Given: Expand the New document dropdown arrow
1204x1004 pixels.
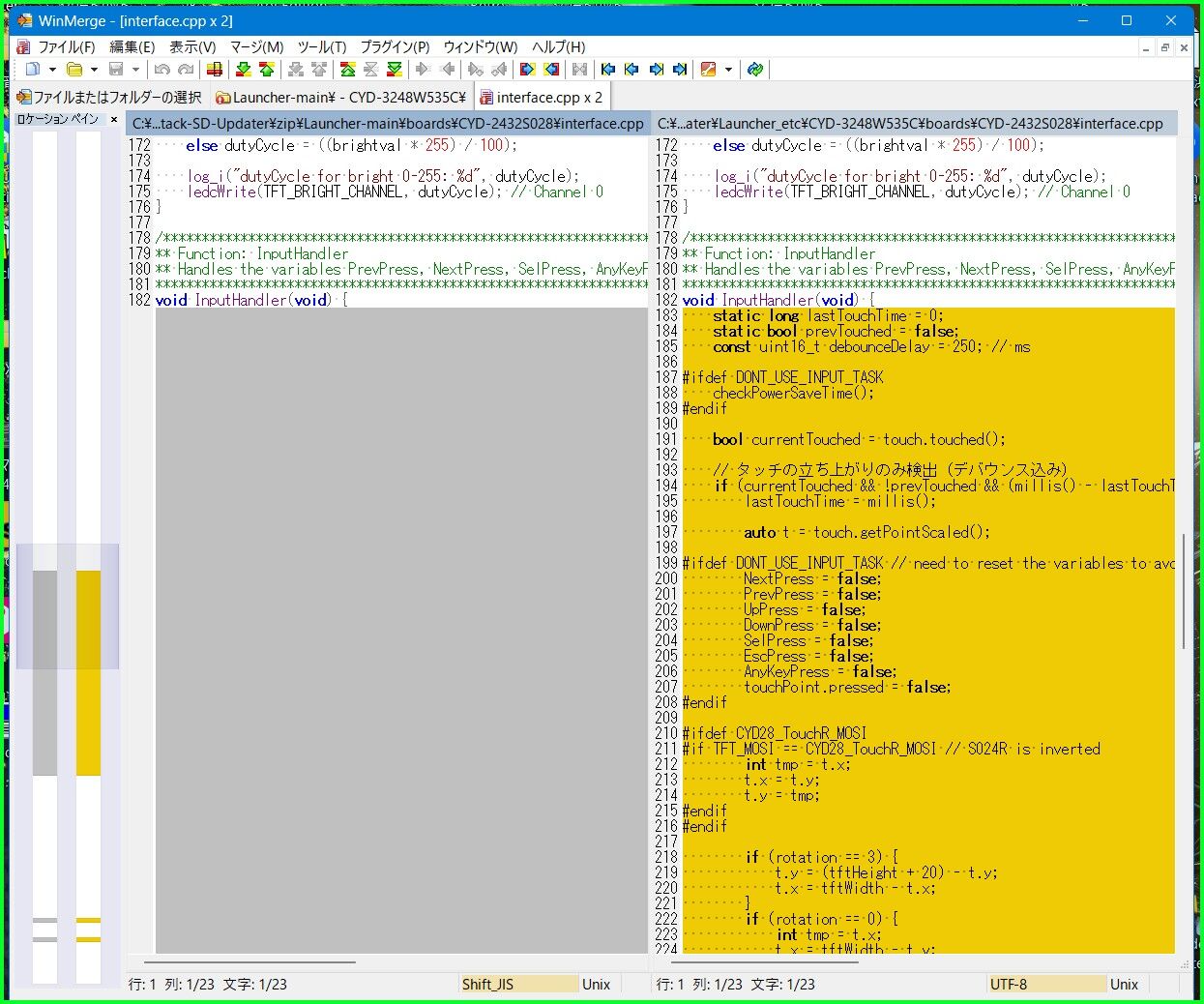Looking at the screenshot, I should 52,70.
